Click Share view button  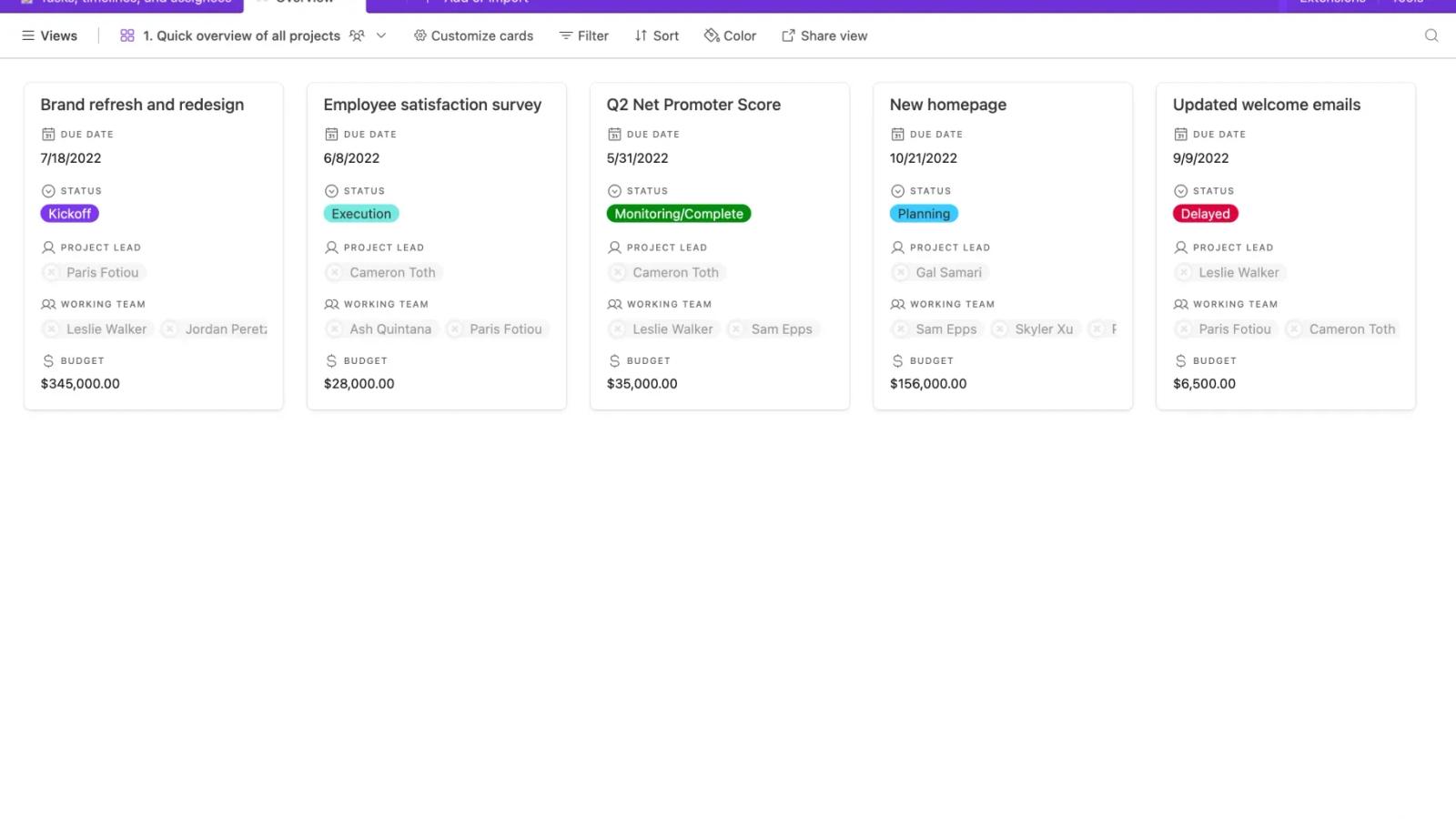pos(824,35)
